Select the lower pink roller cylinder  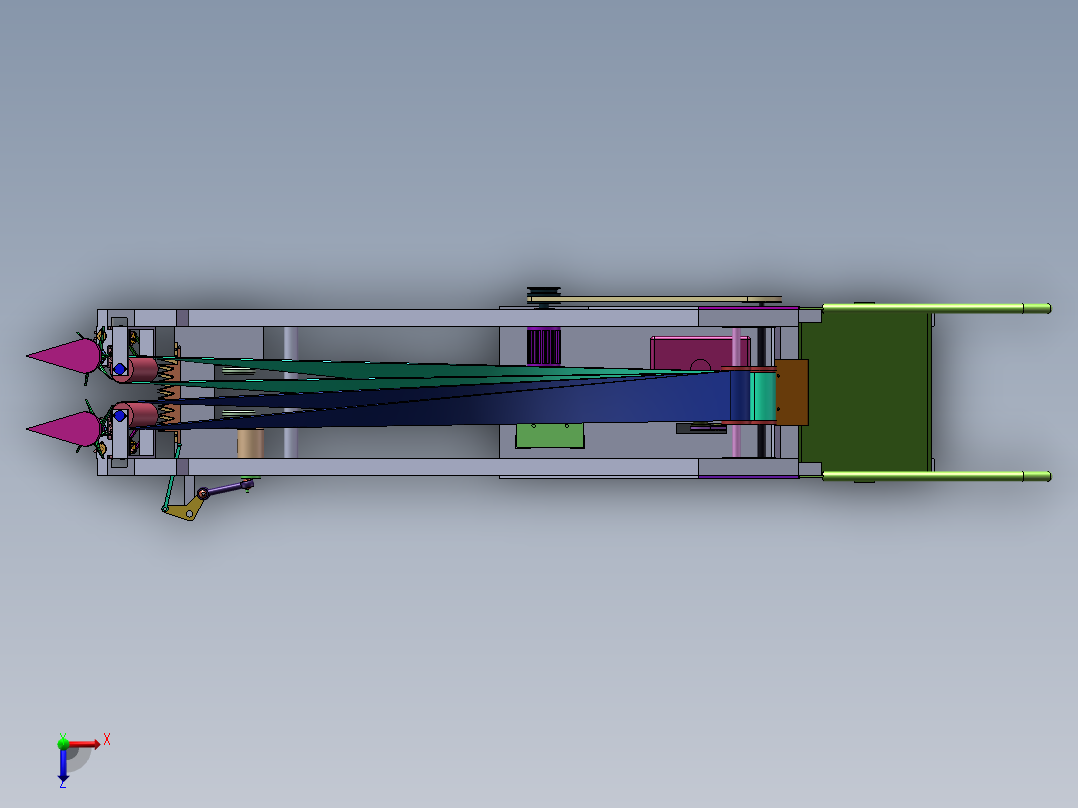point(142,414)
